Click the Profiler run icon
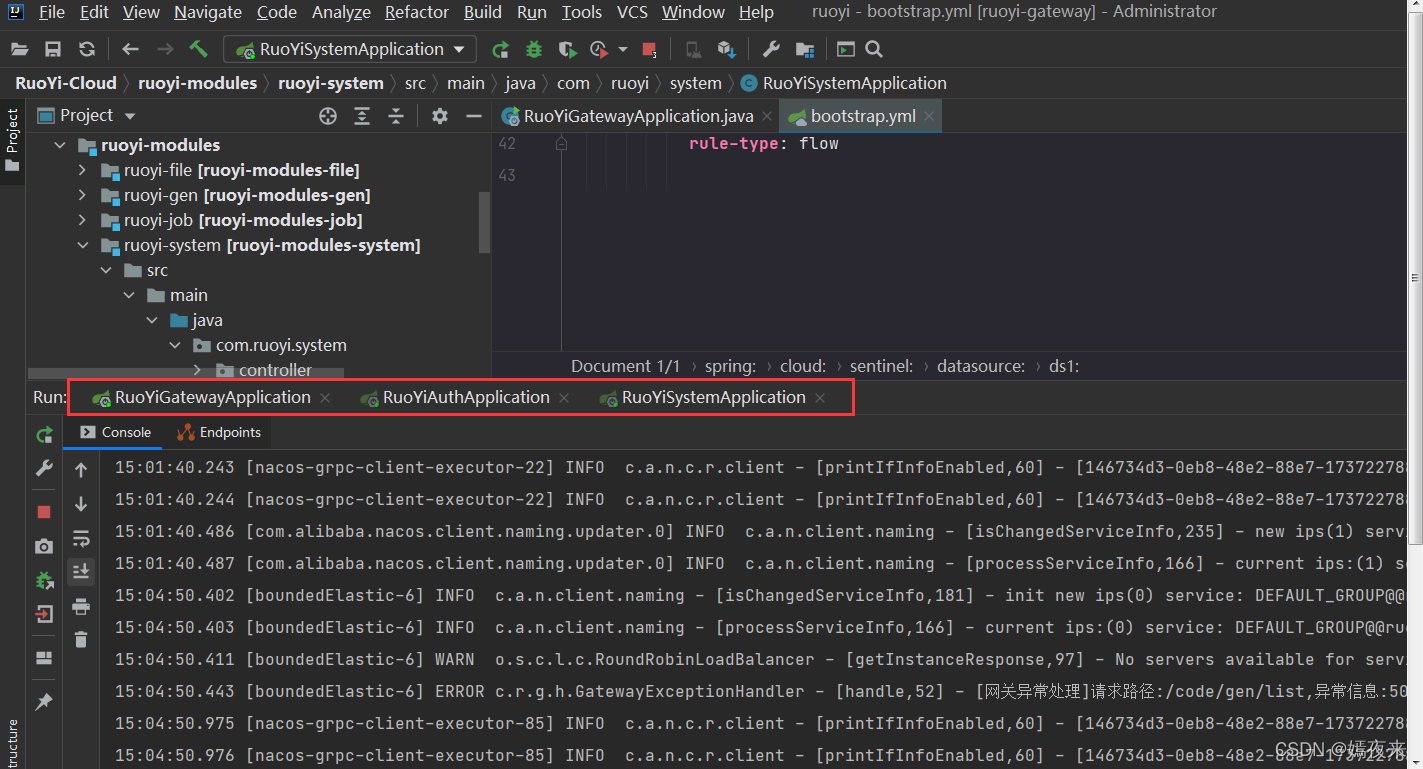Screen dimensions: 1423x769 [600, 49]
